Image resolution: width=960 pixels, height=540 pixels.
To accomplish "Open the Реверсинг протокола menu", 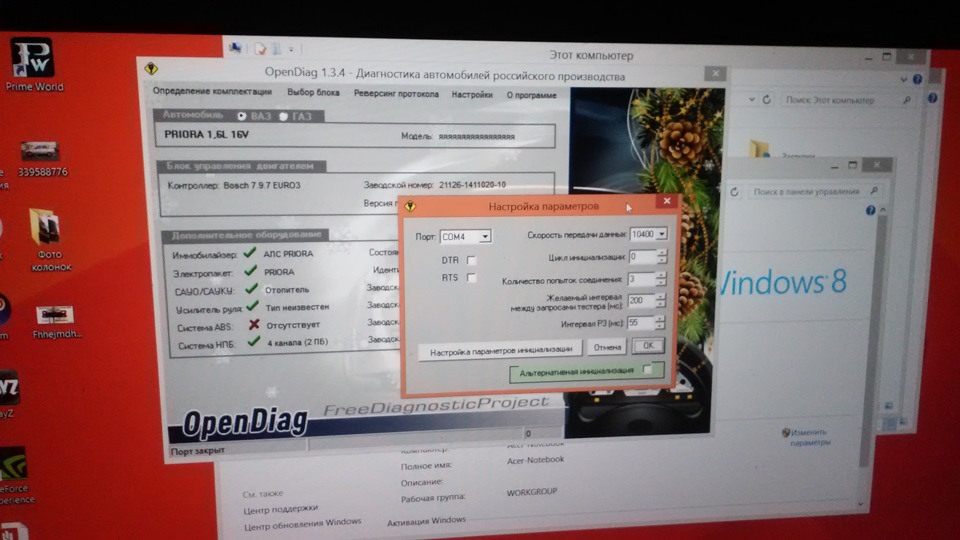I will tap(396, 94).
